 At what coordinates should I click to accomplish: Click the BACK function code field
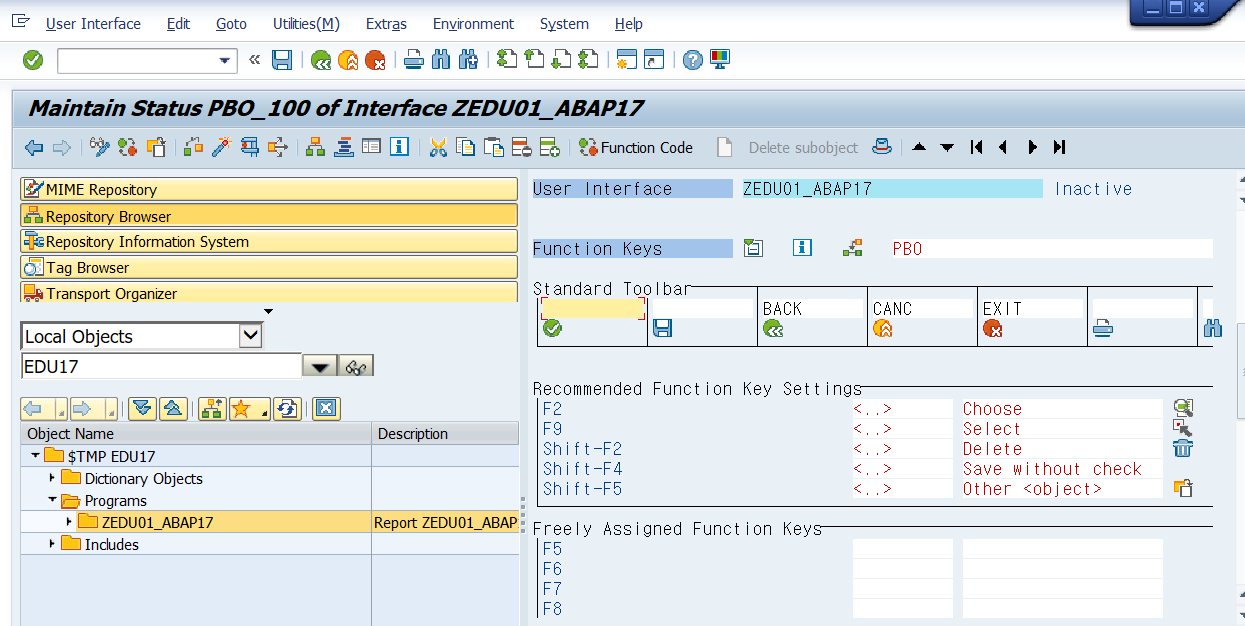click(x=812, y=309)
